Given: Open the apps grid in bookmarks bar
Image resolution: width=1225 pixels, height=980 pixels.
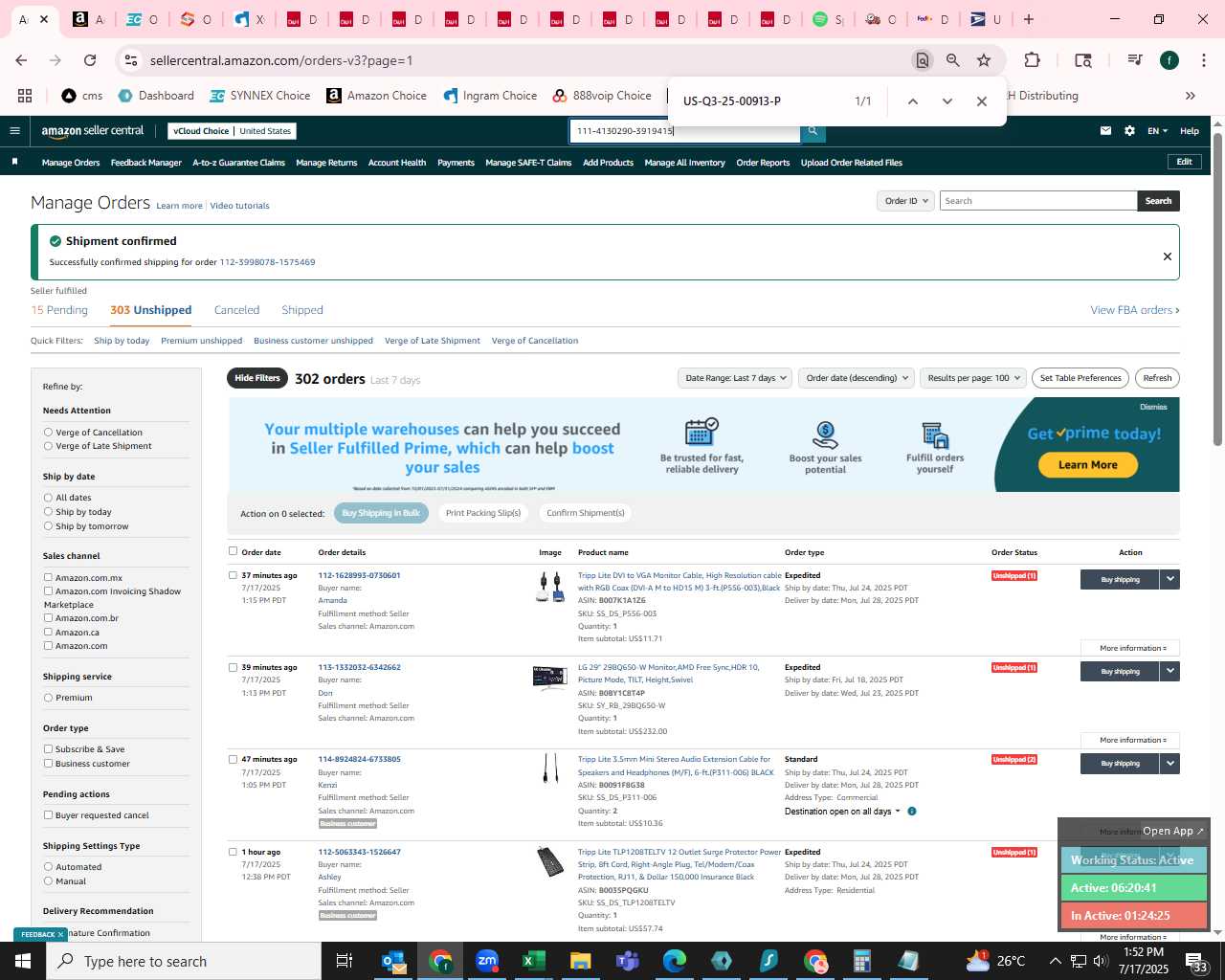Looking at the screenshot, I should [25, 96].
